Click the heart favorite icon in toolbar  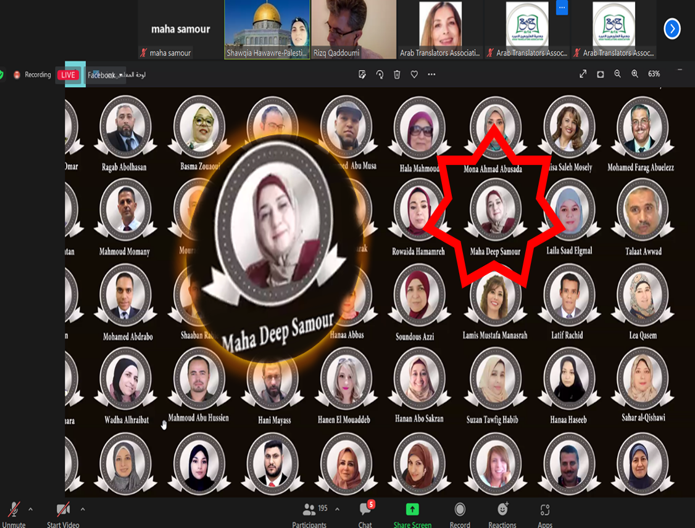click(x=415, y=74)
